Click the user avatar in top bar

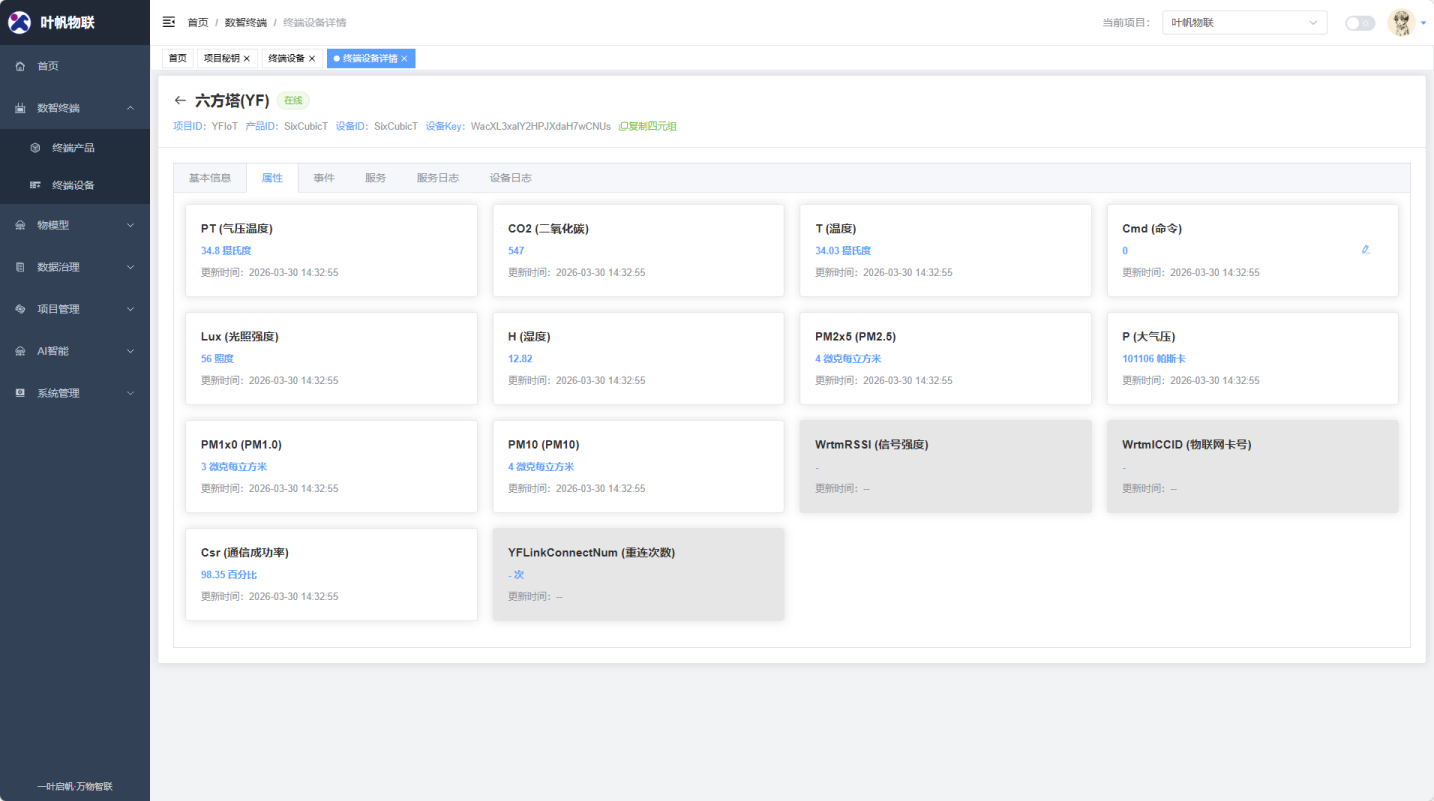pos(1401,23)
